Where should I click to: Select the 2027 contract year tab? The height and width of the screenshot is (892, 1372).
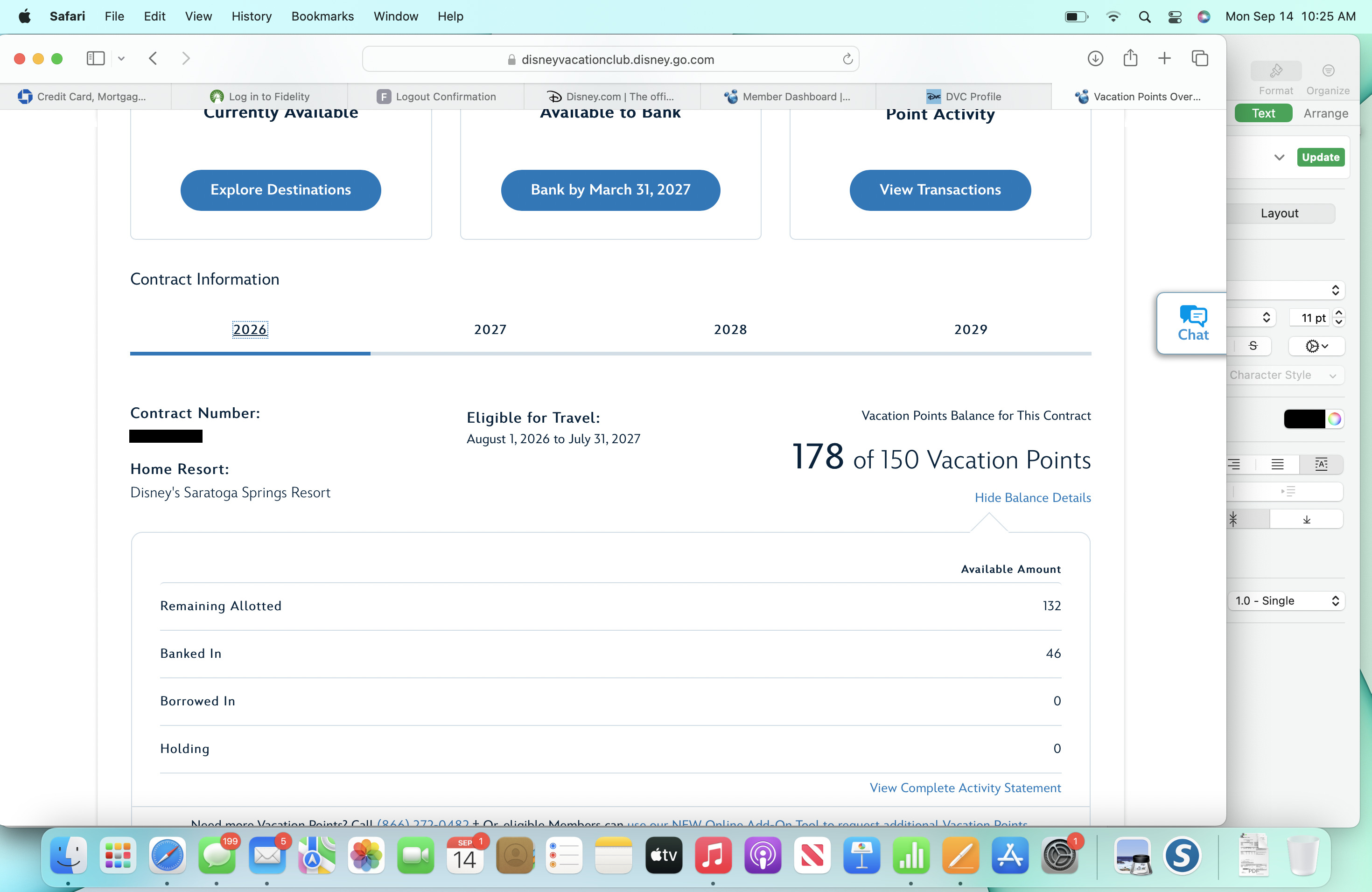490,330
